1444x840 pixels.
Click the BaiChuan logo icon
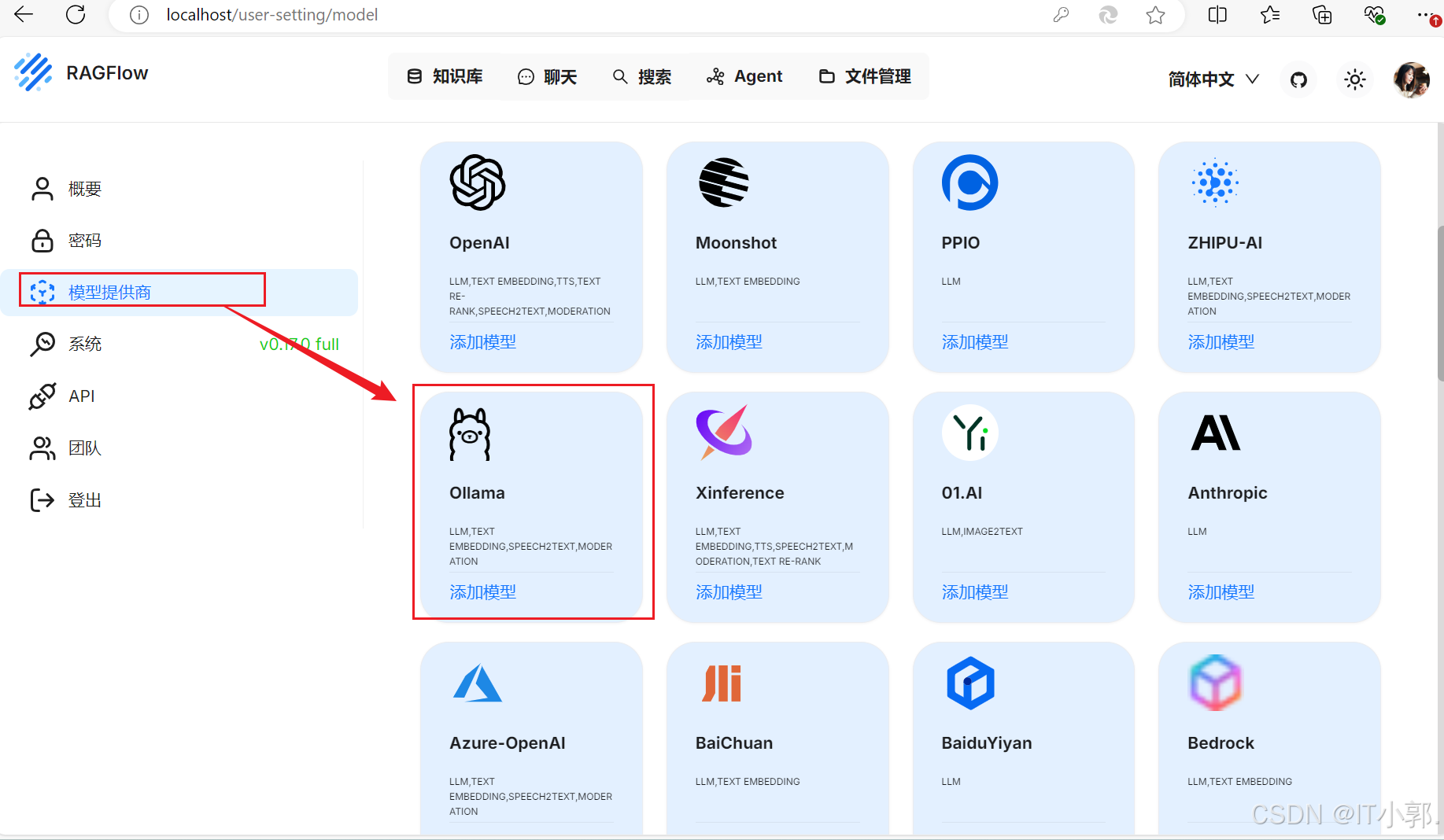pos(722,683)
